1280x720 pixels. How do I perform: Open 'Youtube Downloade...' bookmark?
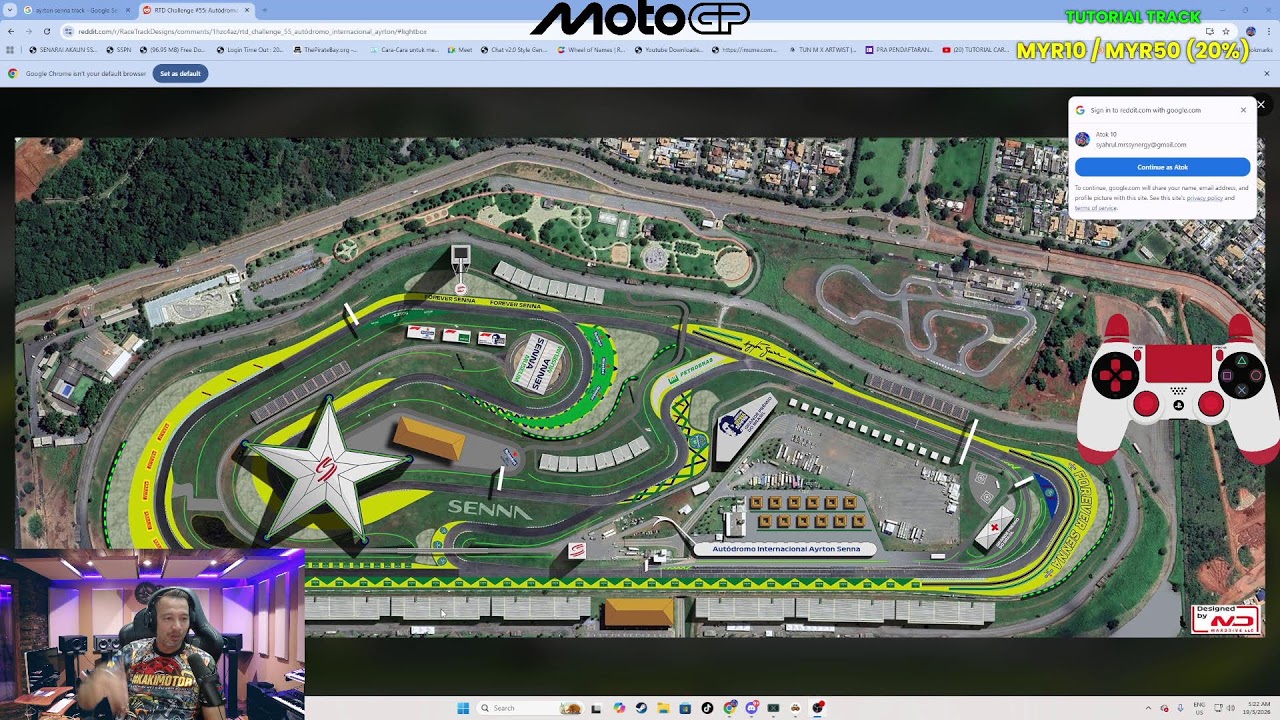click(x=669, y=49)
